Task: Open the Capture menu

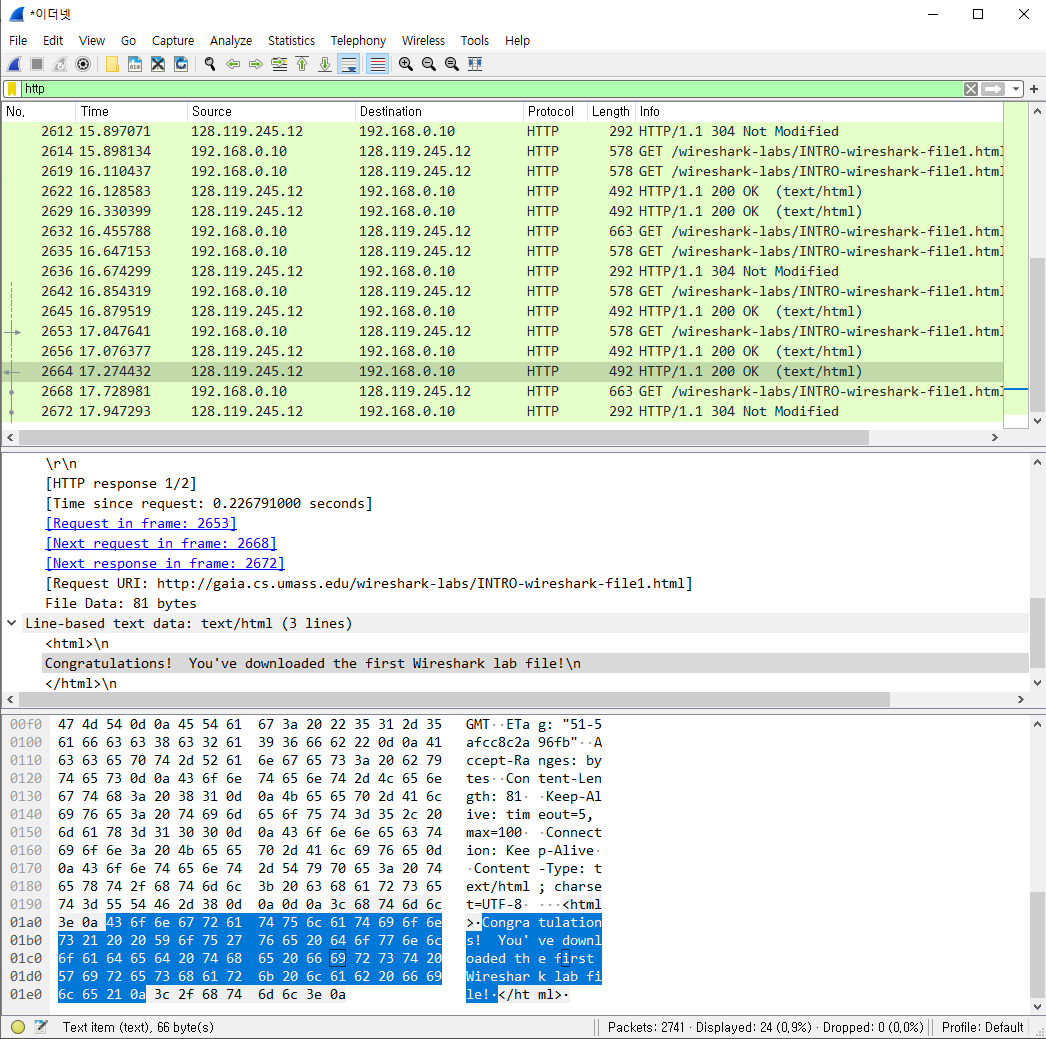Action: point(173,41)
